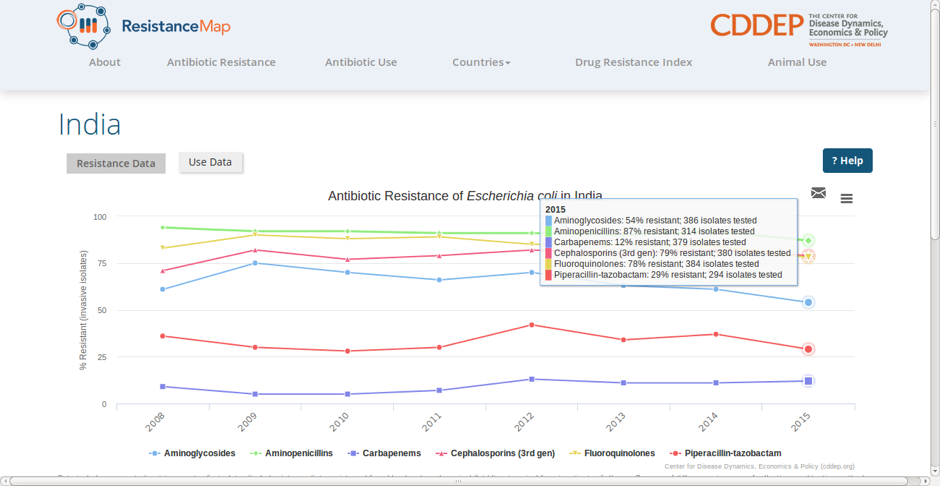Switch to the Use Data tab
The width and height of the screenshot is (940, 486).
(x=210, y=162)
